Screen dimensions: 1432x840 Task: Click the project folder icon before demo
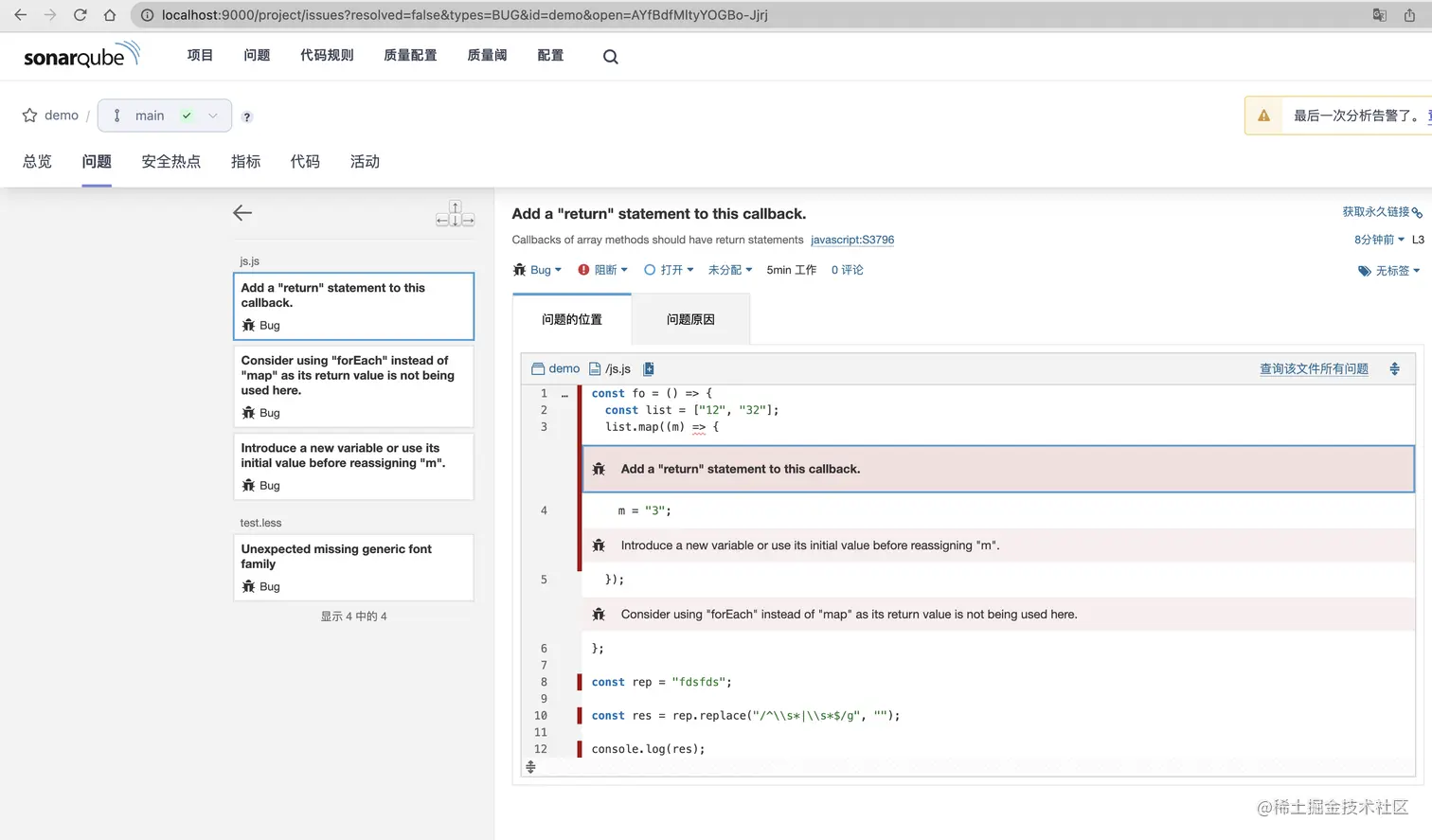click(538, 368)
